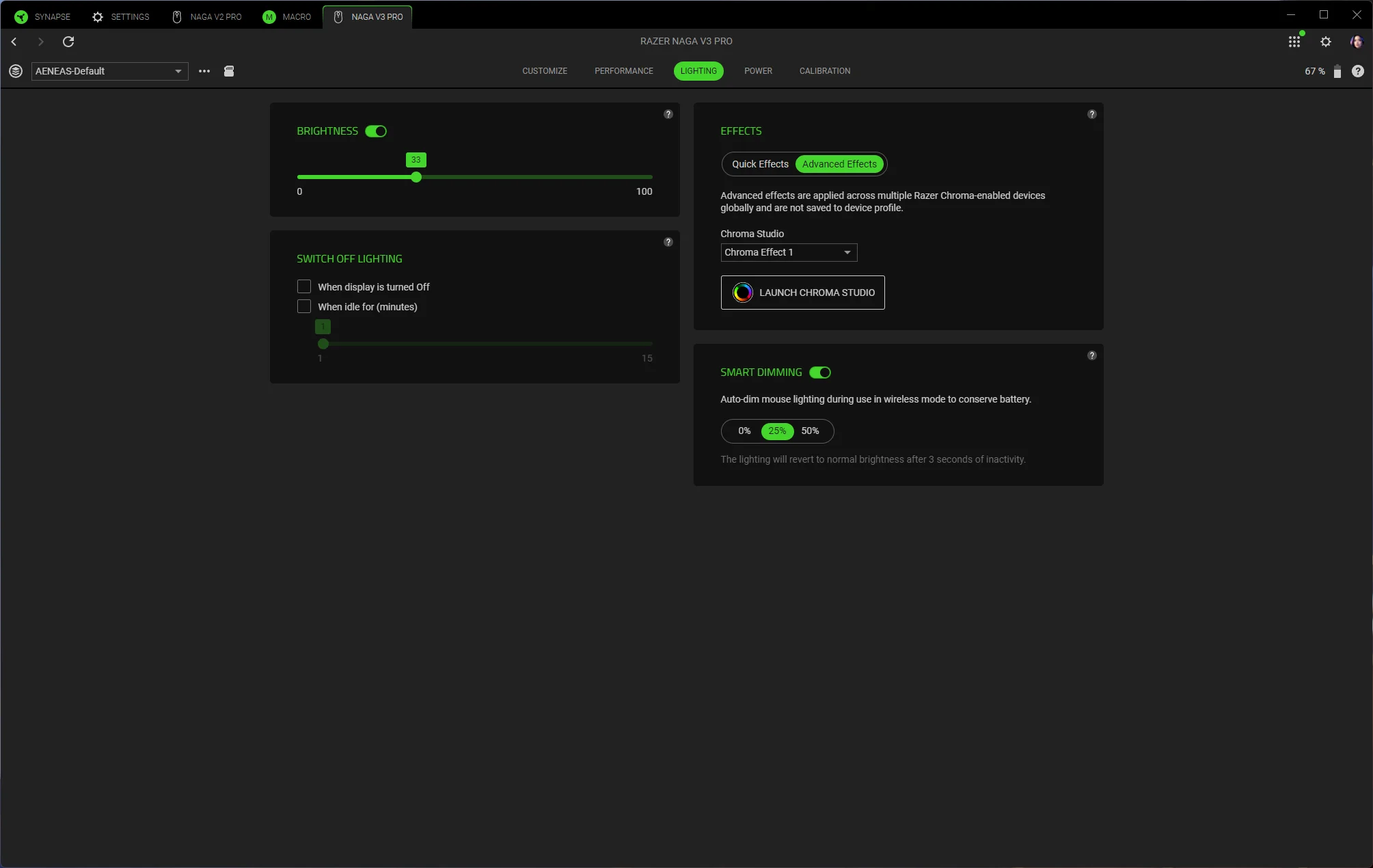1373x868 pixels.
Task: Open the Macro top tab
Action: (287, 16)
